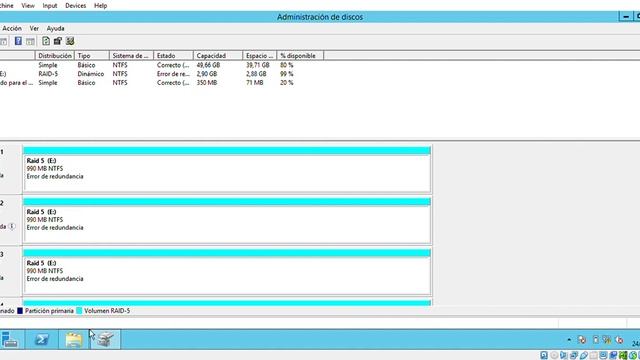The height and width of the screenshot is (360, 640).
Task: Click the green VirtualBox CPU status icon
Action: (x=623, y=356)
